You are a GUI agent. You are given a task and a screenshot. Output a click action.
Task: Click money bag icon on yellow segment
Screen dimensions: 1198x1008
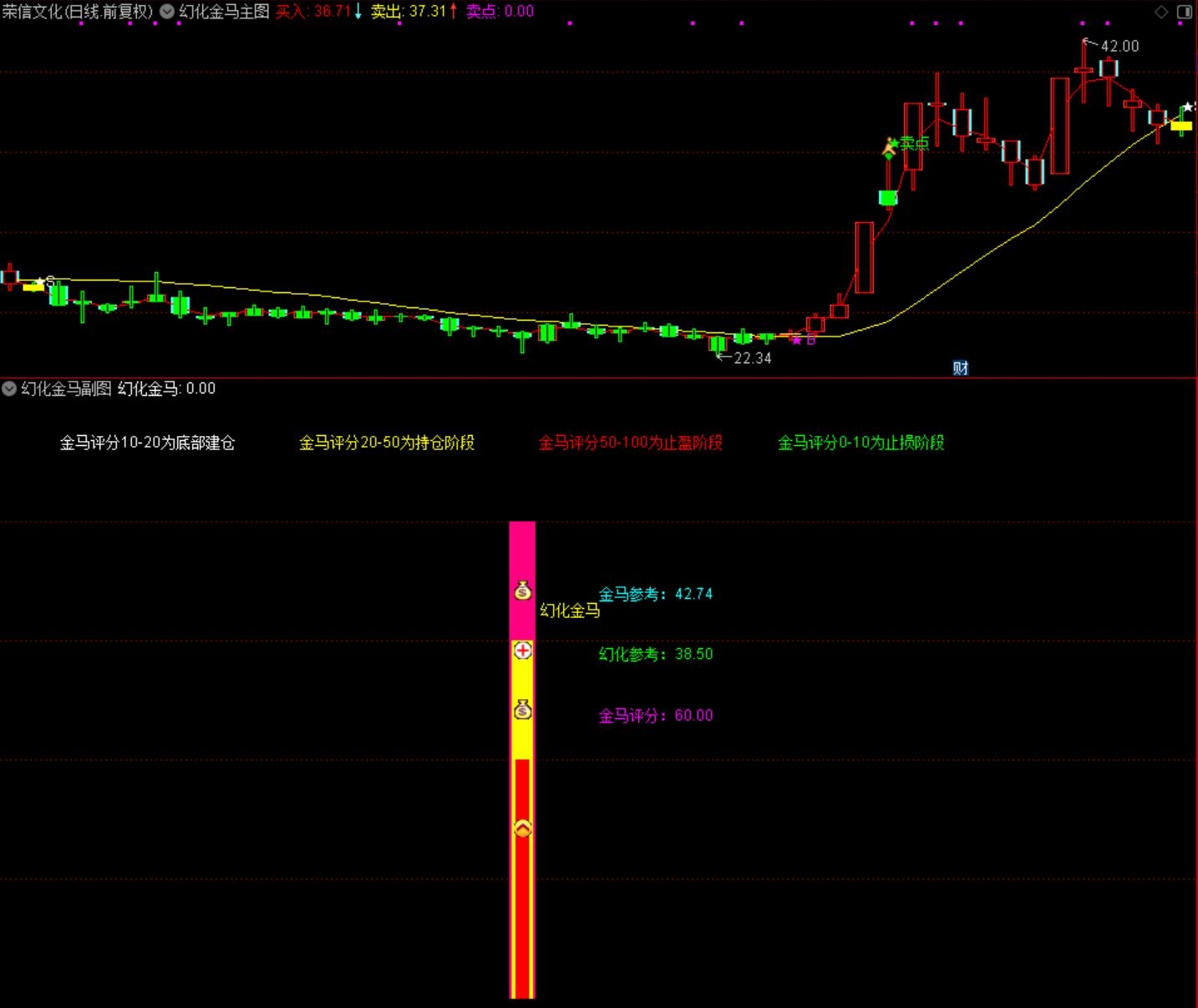coord(523,710)
